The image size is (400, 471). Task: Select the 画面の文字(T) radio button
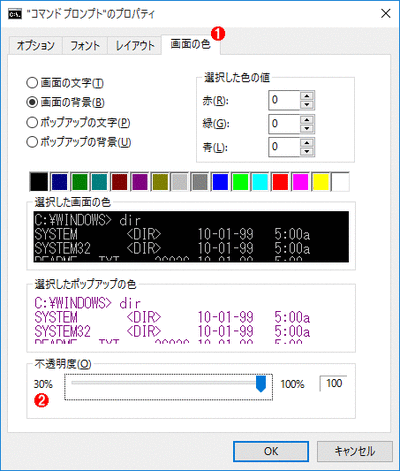pos(65,83)
